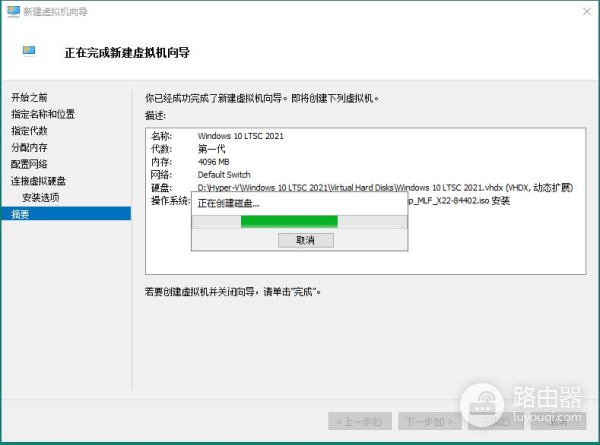Cancel the disk creation progress dialog
Screen dimensions: 600x445
click(306, 240)
